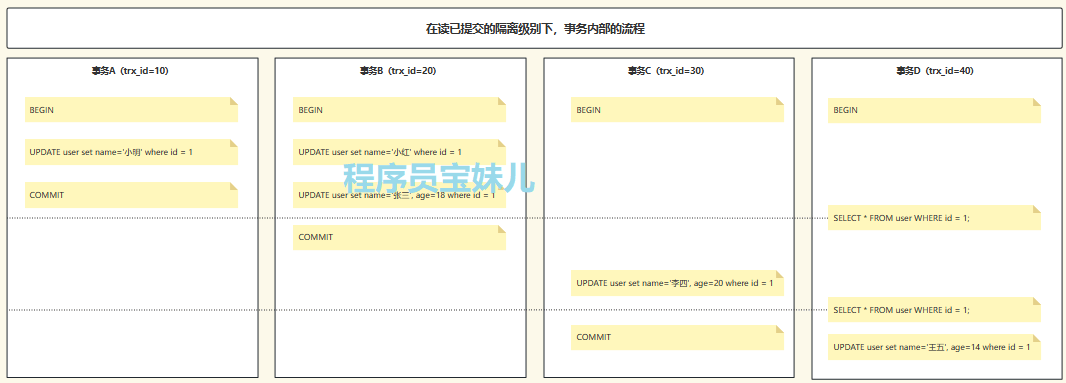Screen dimensions: 1066x383
Task: Click the name='王五', age=14 UPDATE note
Action: (934, 347)
